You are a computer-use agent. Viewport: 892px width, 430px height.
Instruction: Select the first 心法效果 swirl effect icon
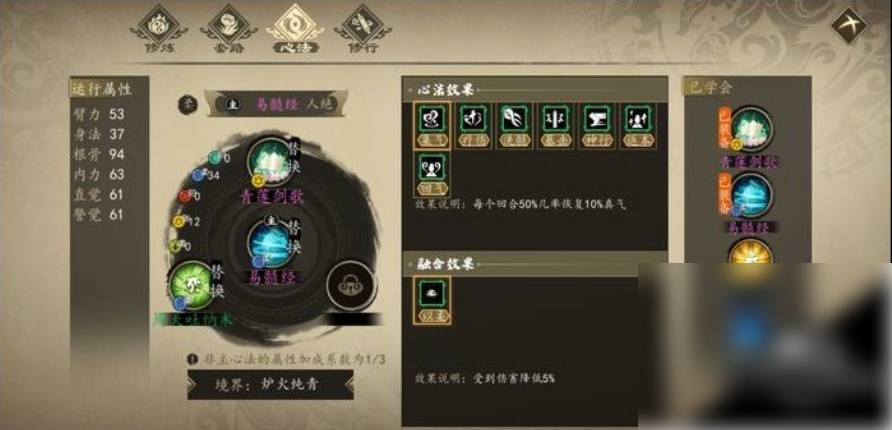click(432, 126)
